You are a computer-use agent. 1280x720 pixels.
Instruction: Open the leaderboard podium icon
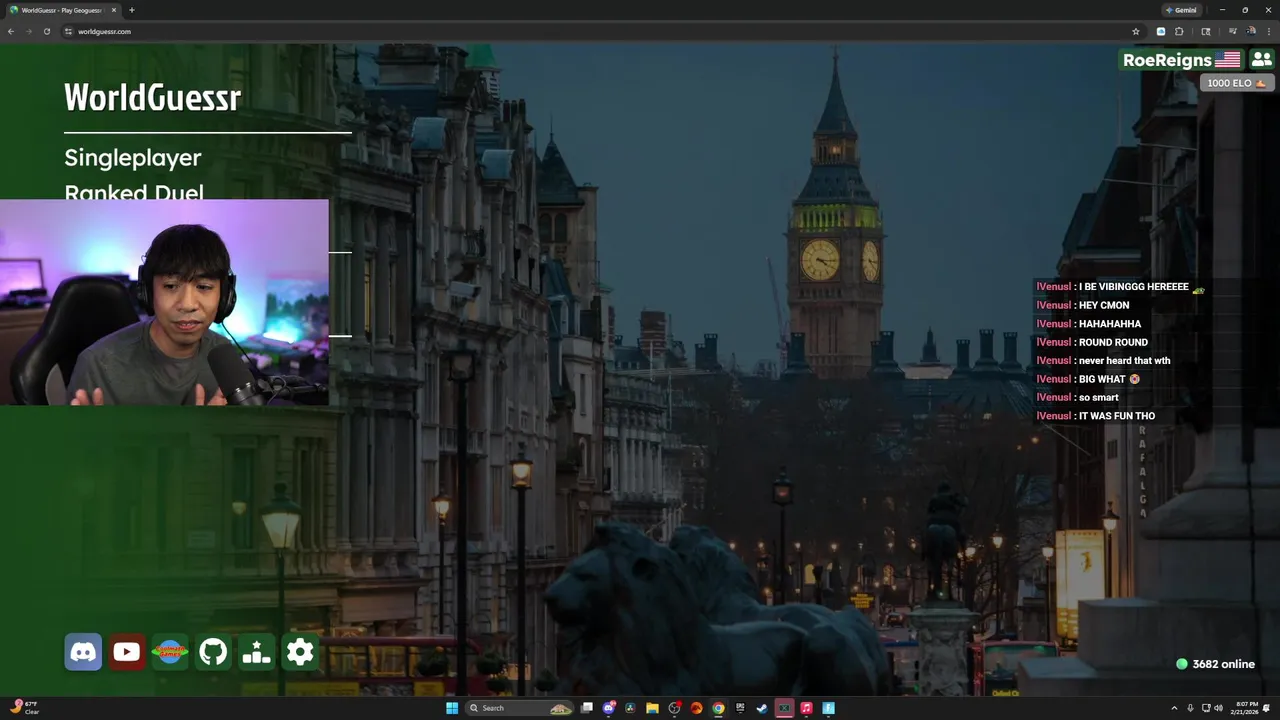257,653
